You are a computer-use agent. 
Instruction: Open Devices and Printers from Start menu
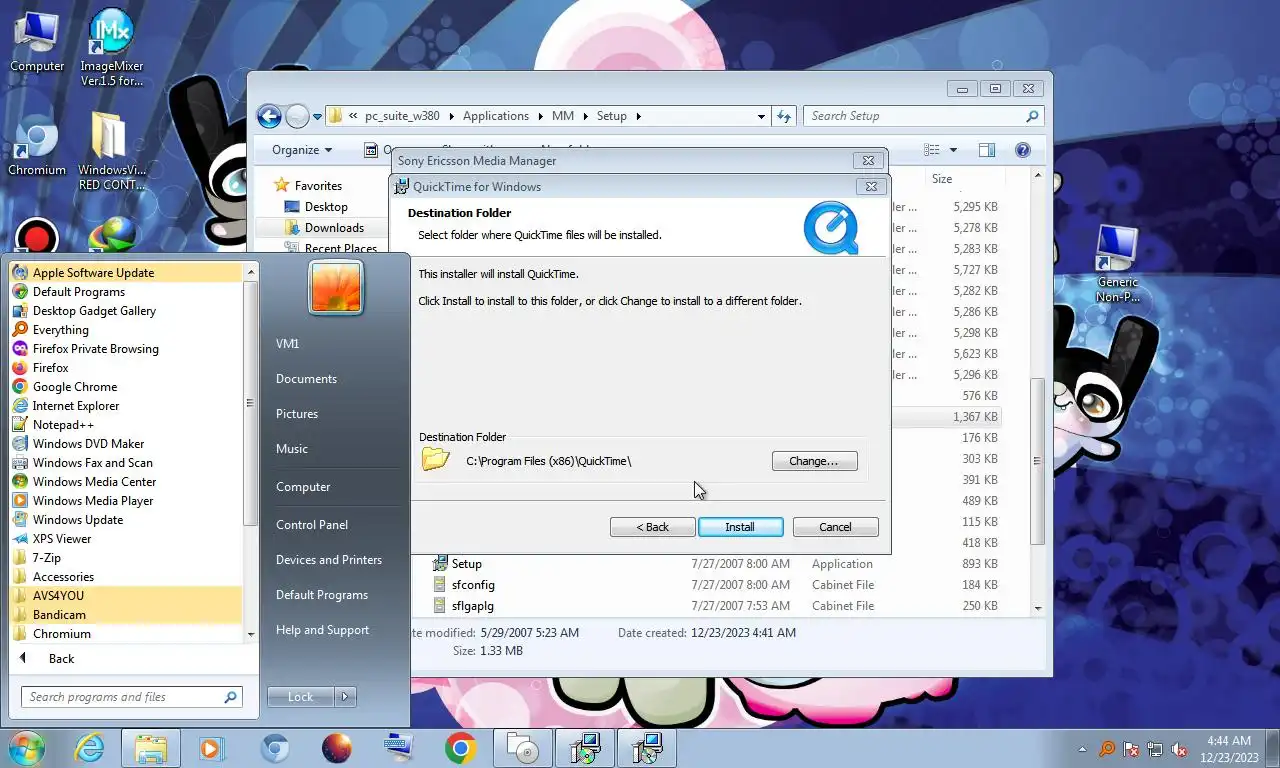[x=329, y=559]
